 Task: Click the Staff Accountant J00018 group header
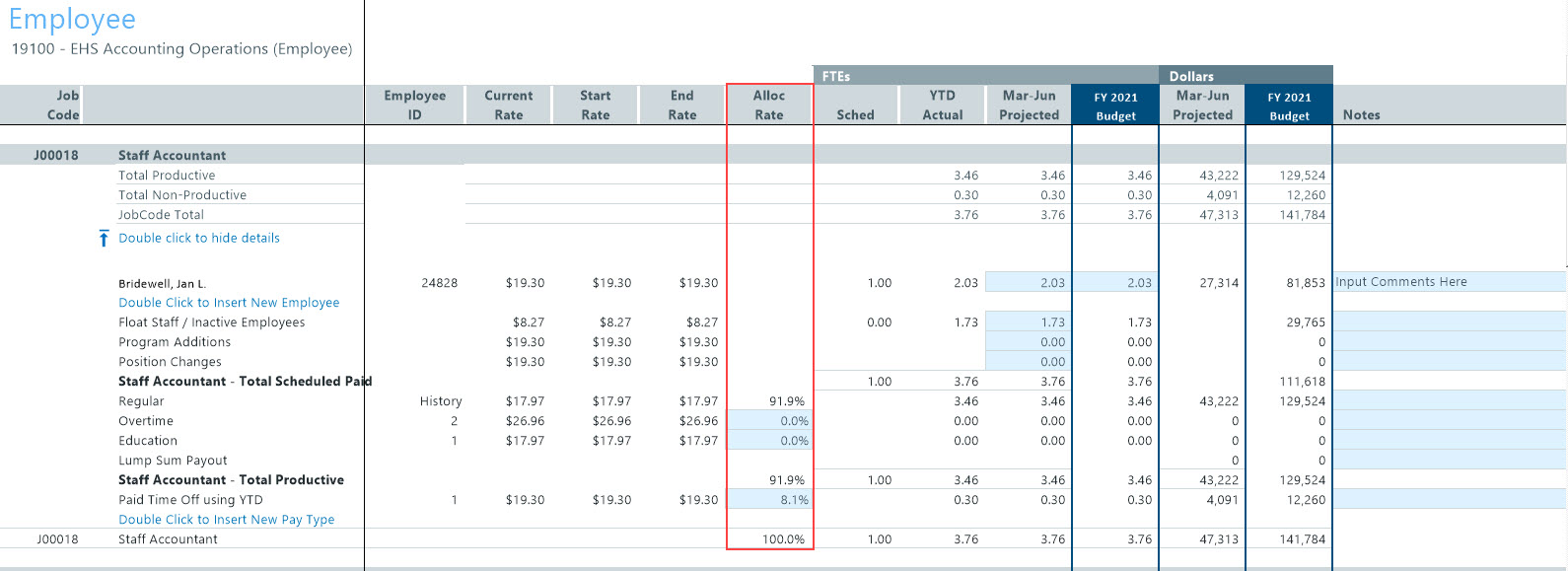coord(172,155)
